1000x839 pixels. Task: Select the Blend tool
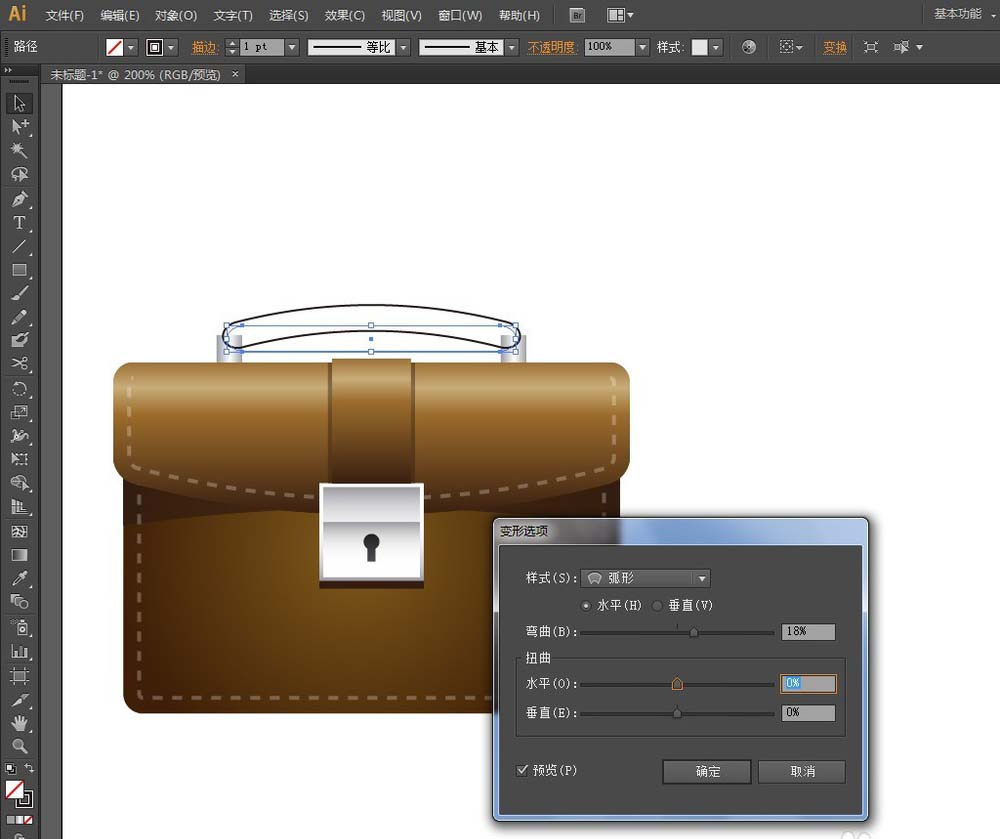click(x=19, y=602)
